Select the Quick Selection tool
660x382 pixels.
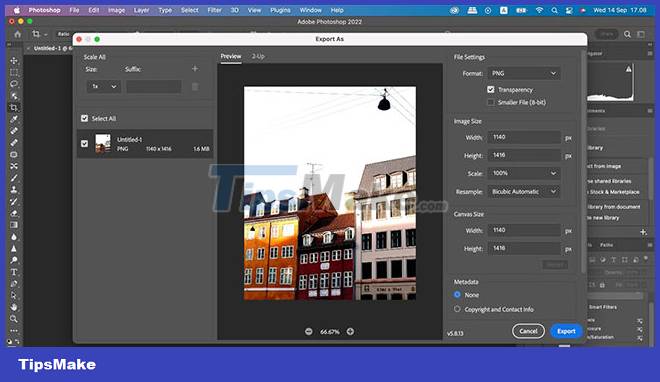click(x=14, y=96)
